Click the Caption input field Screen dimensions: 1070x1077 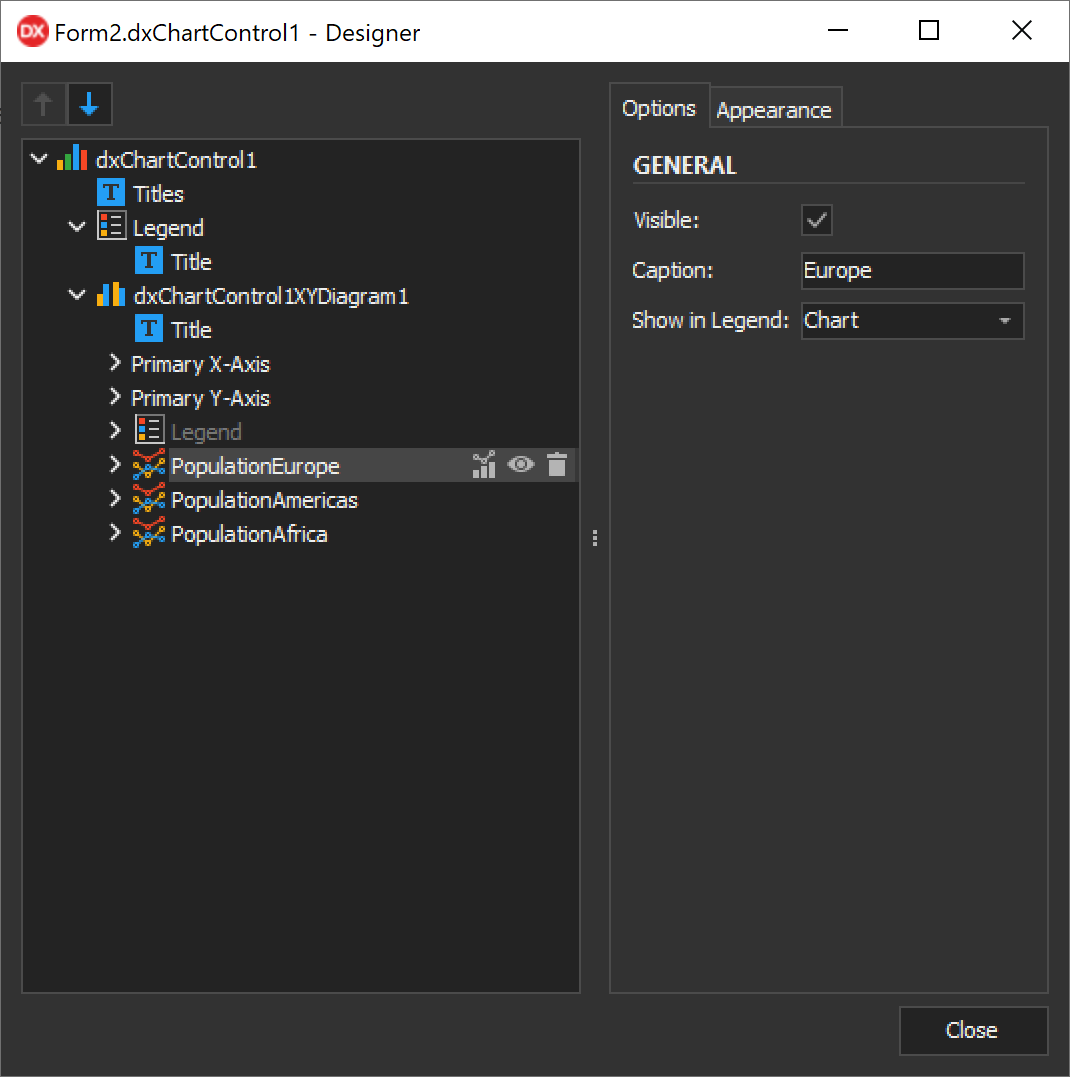coord(912,271)
